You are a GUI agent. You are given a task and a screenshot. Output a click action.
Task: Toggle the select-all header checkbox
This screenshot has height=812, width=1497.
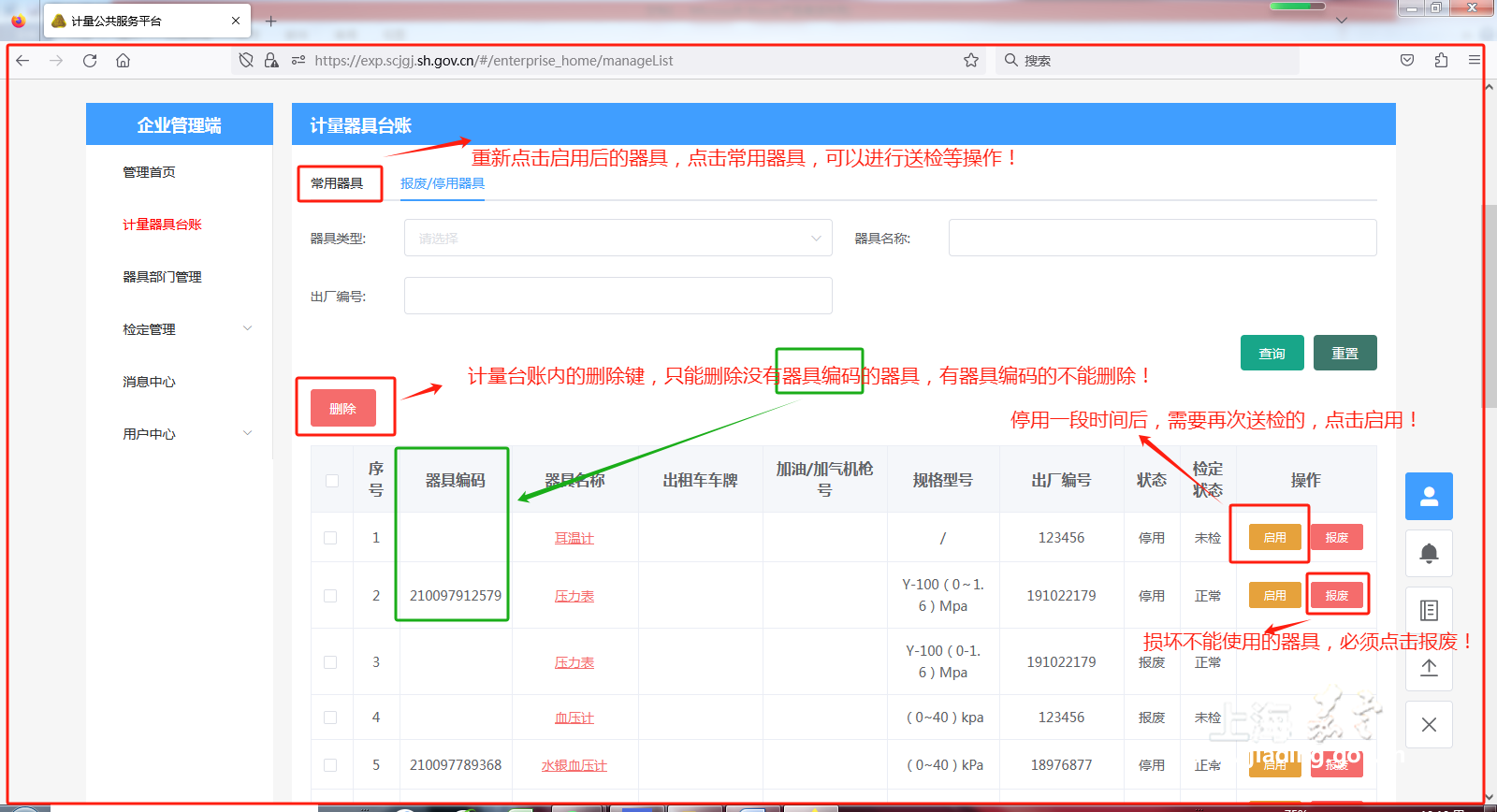[331, 481]
